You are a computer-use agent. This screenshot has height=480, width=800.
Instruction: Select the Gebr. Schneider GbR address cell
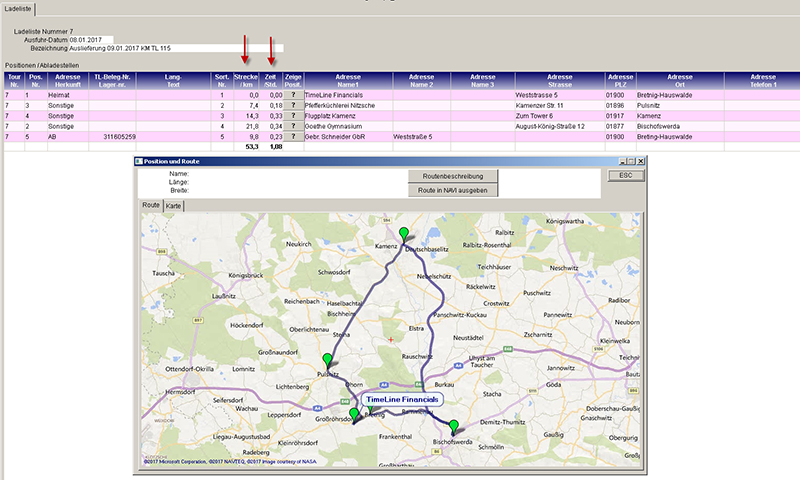coord(346,136)
